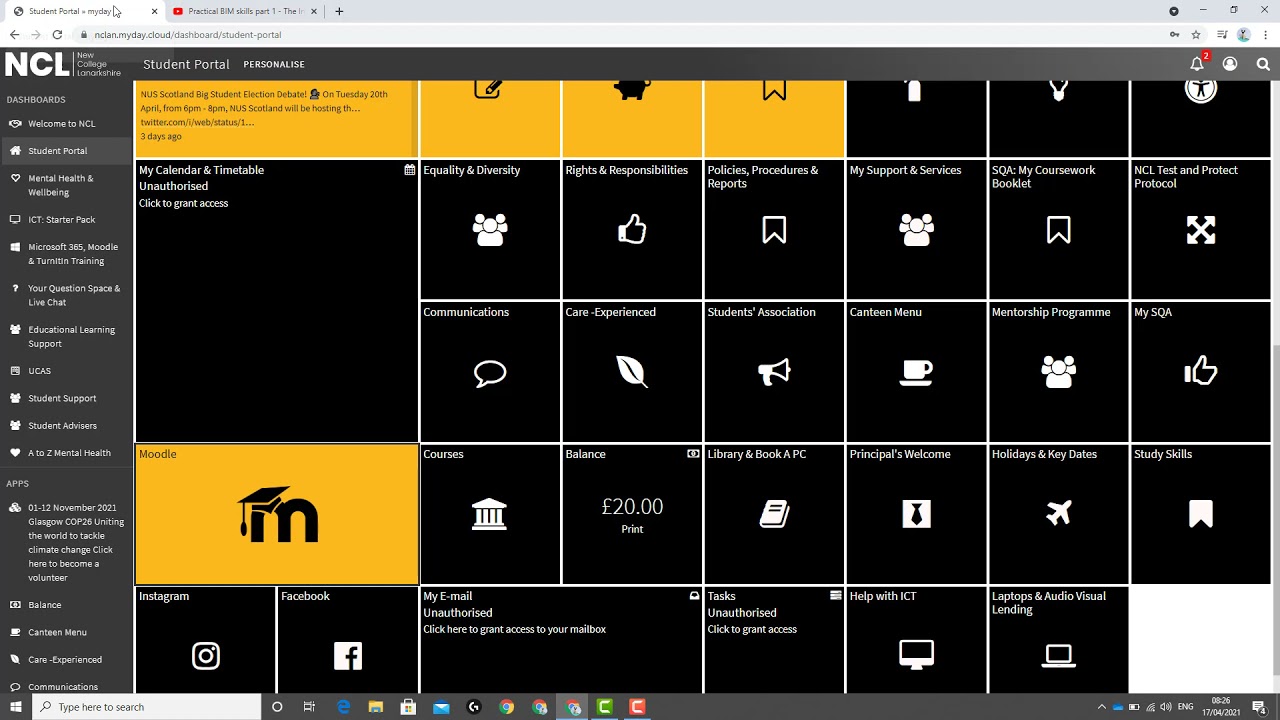Open Student Advisers in the sidebar
This screenshot has width=1280, height=720.
[x=66, y=426]
